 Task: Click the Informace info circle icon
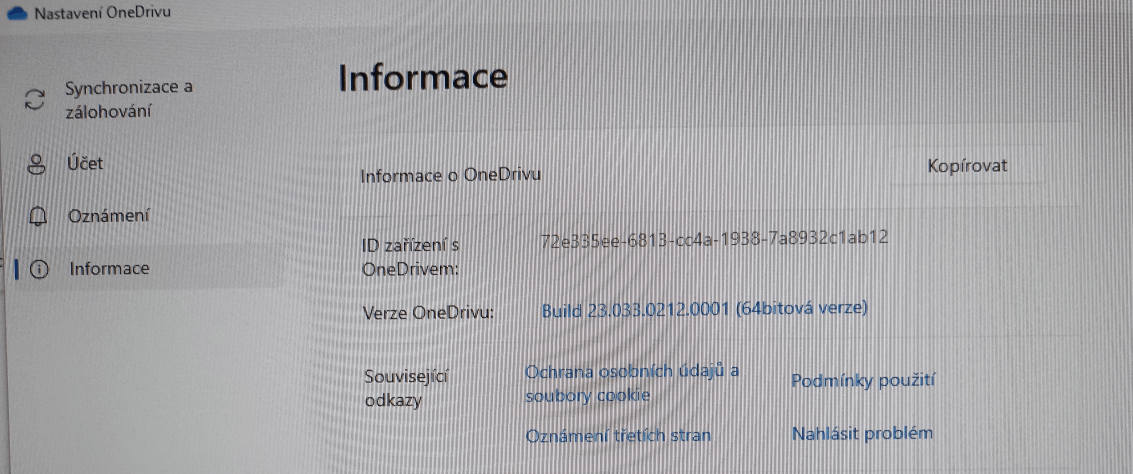39,270
